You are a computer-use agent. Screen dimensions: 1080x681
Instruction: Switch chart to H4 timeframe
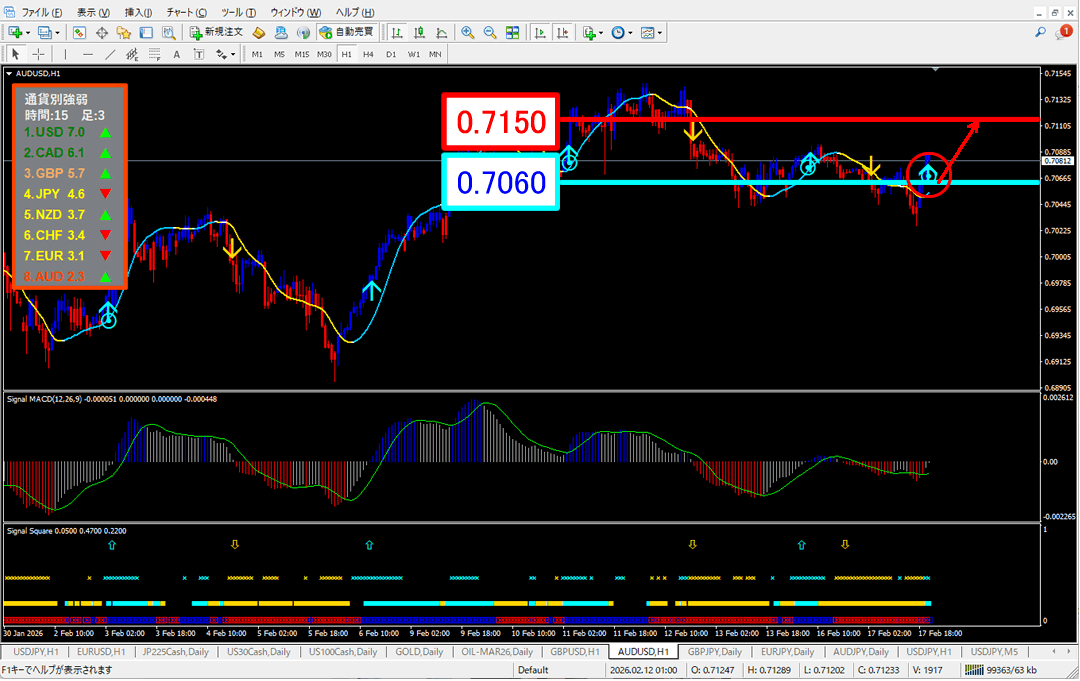[369, 54]
